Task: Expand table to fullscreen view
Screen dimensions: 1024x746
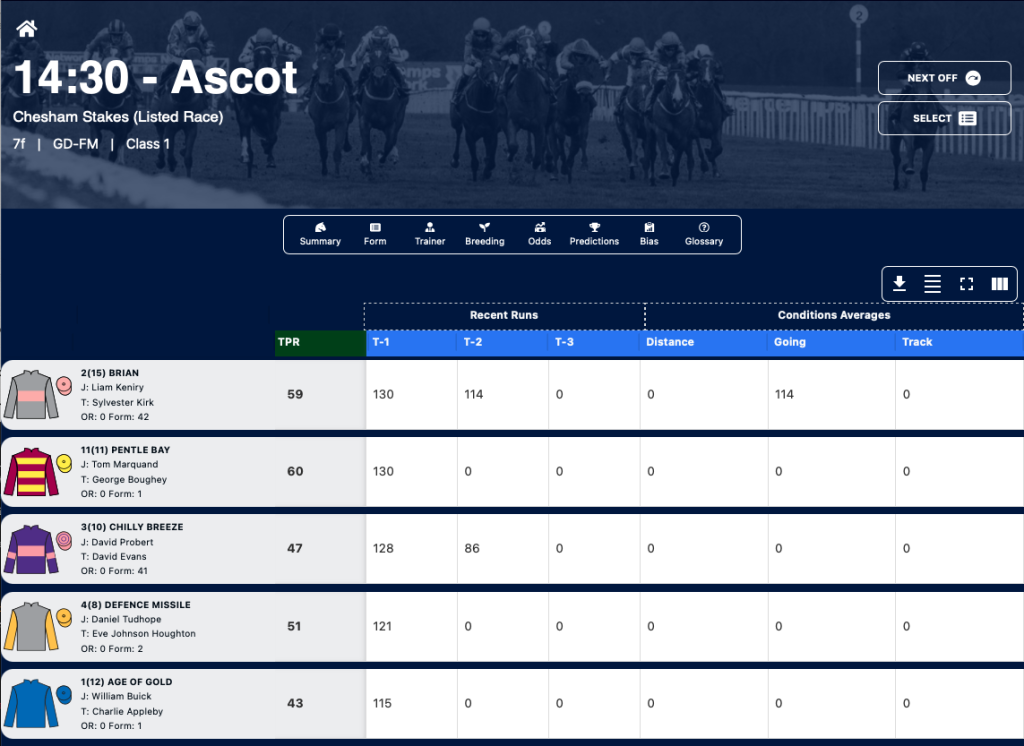Action: [x=967, y=284]
